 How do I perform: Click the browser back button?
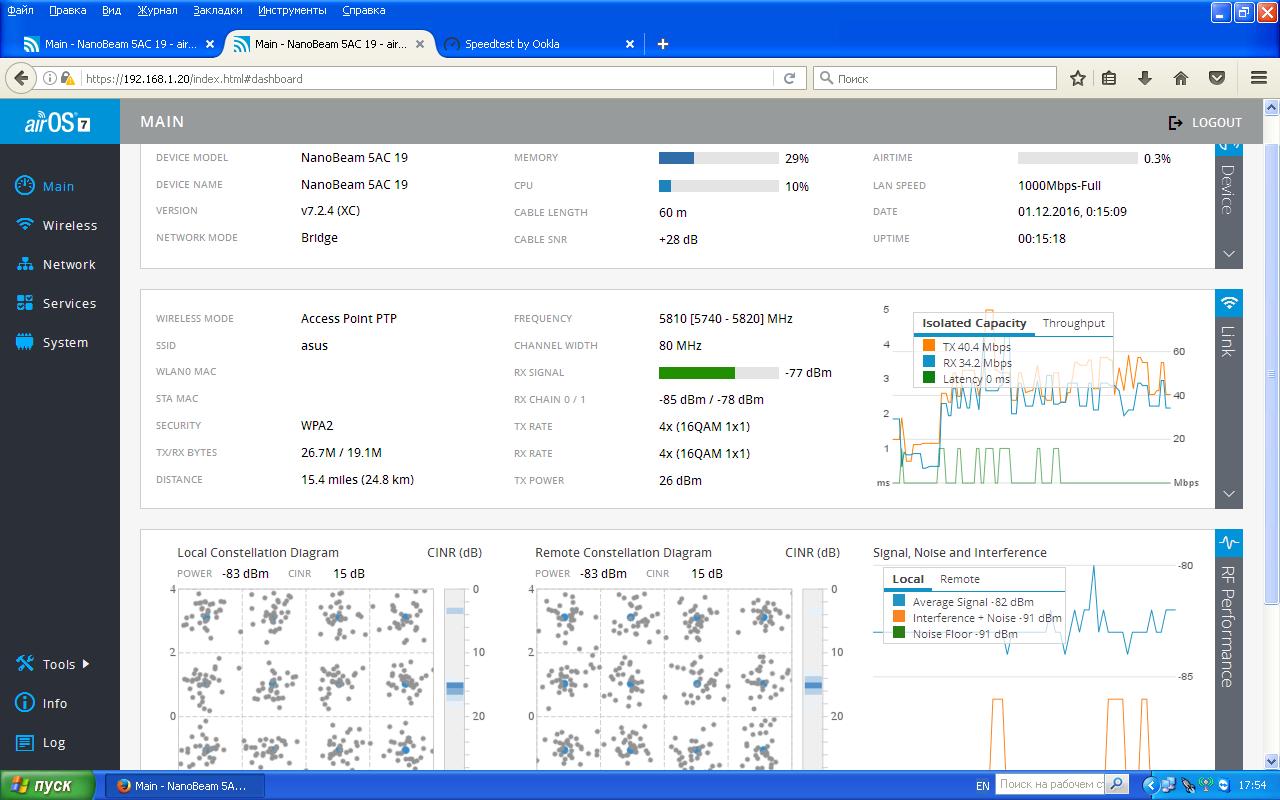tap(21, 78)
